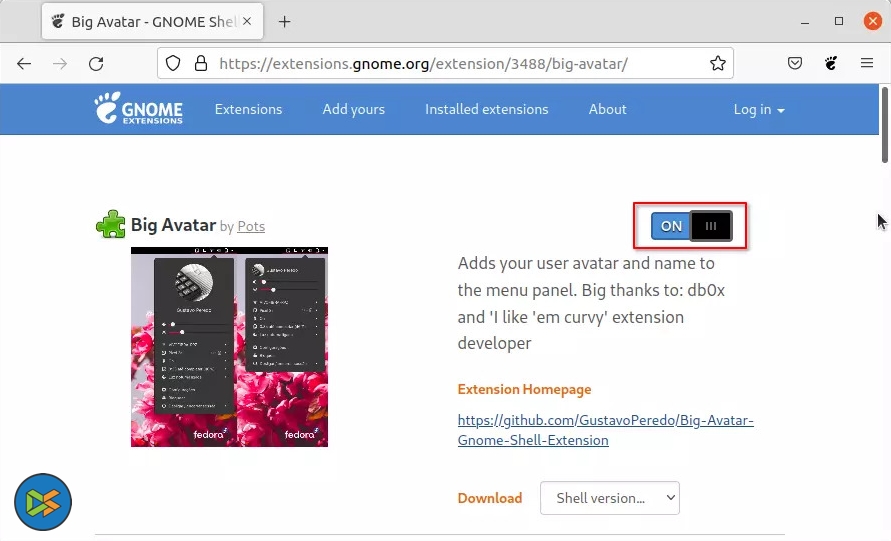Click the Big Avatar screenshot thumbnail
Screen dimensions: 891x541
[230, 347]
